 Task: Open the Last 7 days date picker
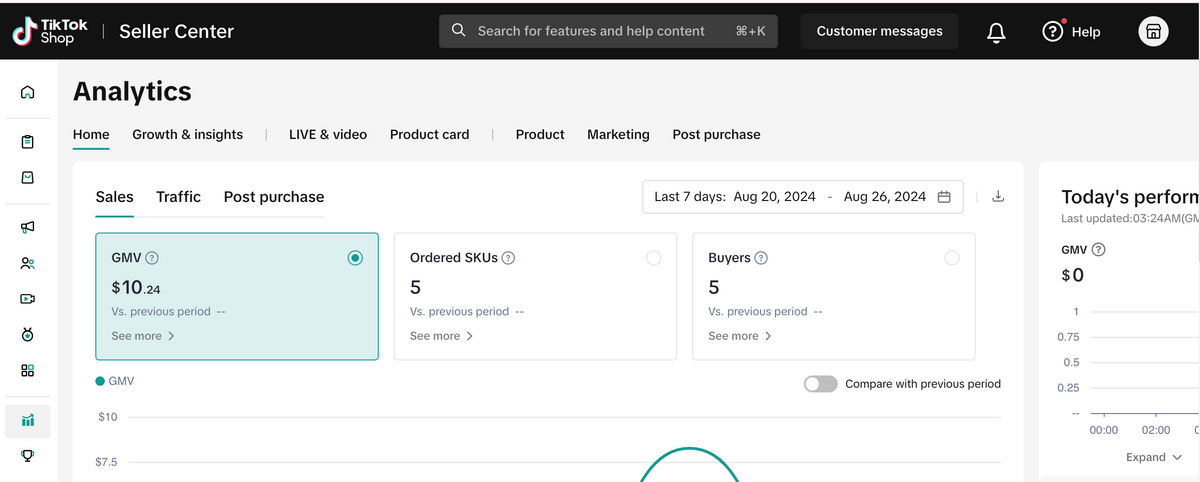coord(802,197)
